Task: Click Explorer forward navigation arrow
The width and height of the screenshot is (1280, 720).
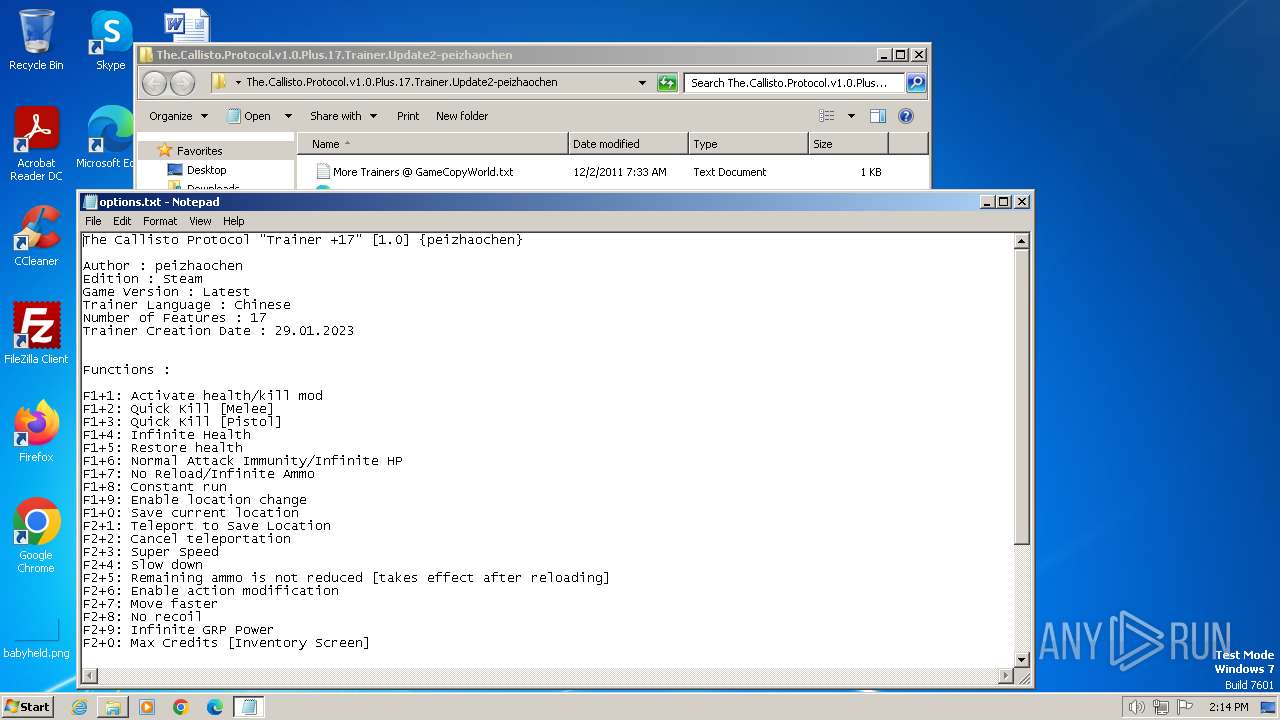Action: pyautogui.click(x=183, y=83)
